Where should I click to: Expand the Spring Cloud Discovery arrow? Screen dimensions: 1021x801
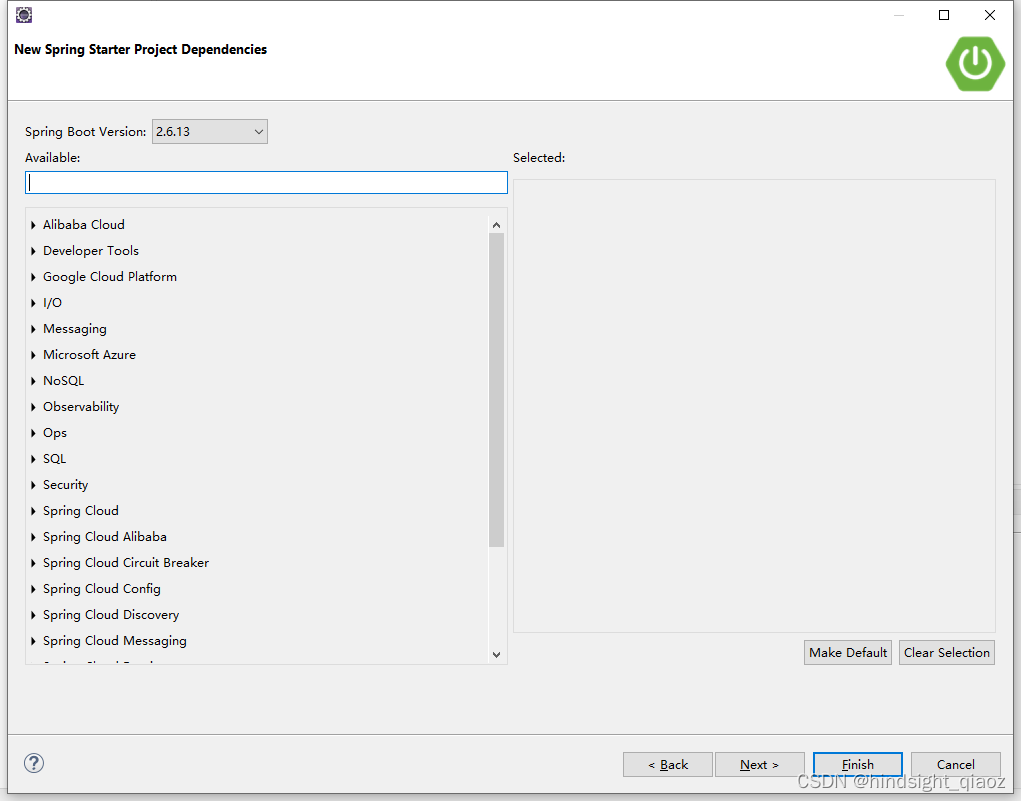tap(33, 615)
